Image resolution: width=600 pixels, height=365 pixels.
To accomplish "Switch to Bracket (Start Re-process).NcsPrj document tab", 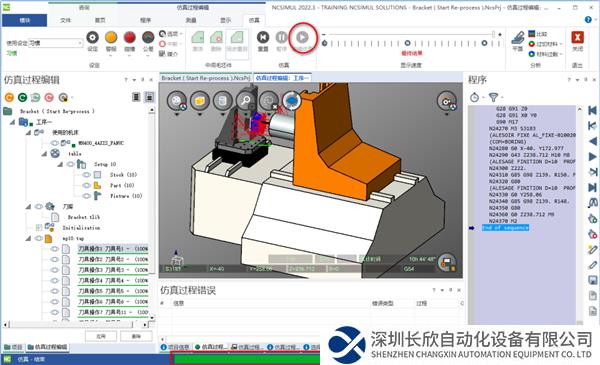I will (x=205, y=78).
